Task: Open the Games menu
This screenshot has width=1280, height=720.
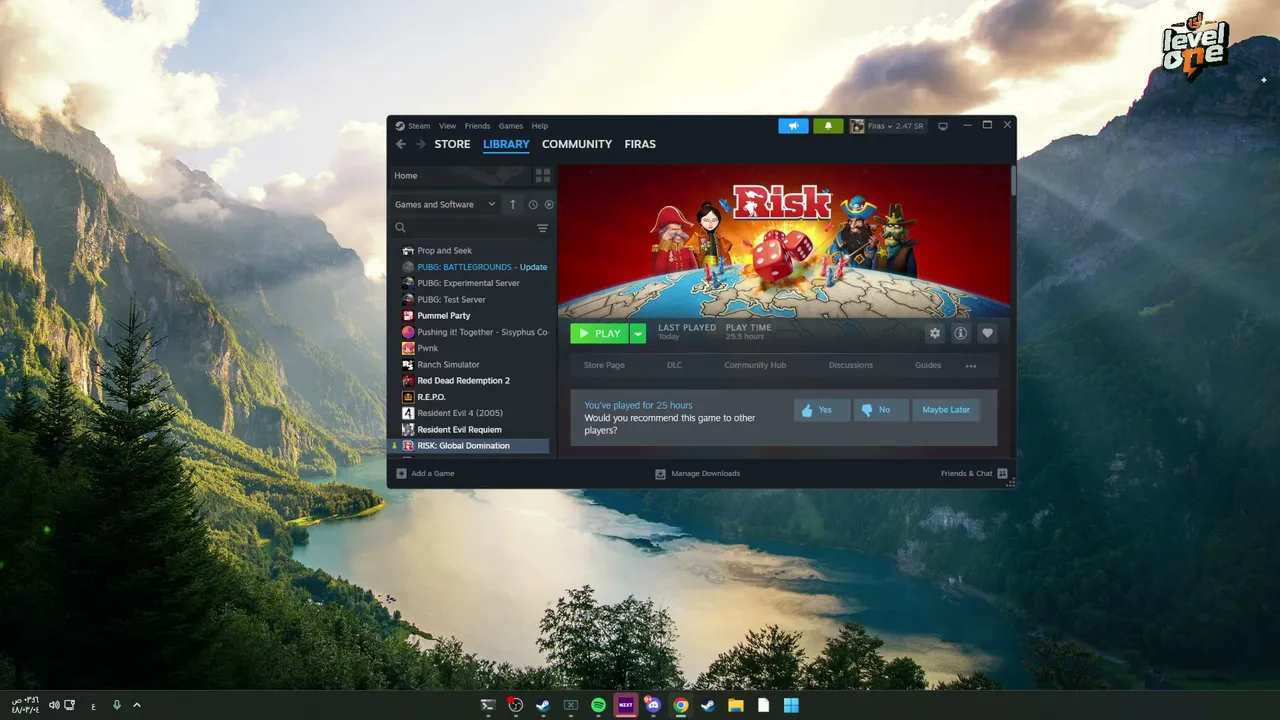Action: pos(511,126)
